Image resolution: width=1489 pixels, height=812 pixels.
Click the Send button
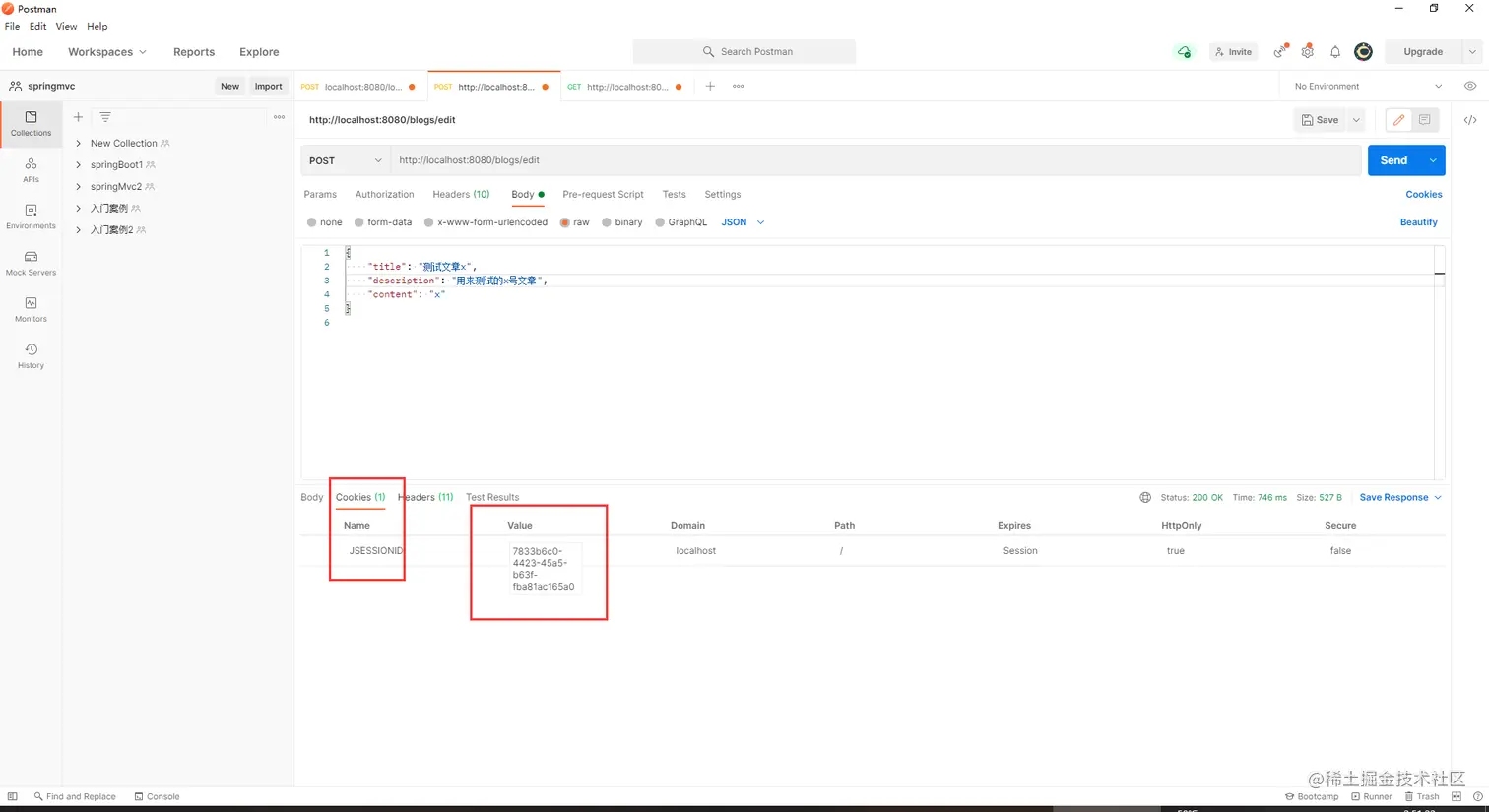[1393, 160]
